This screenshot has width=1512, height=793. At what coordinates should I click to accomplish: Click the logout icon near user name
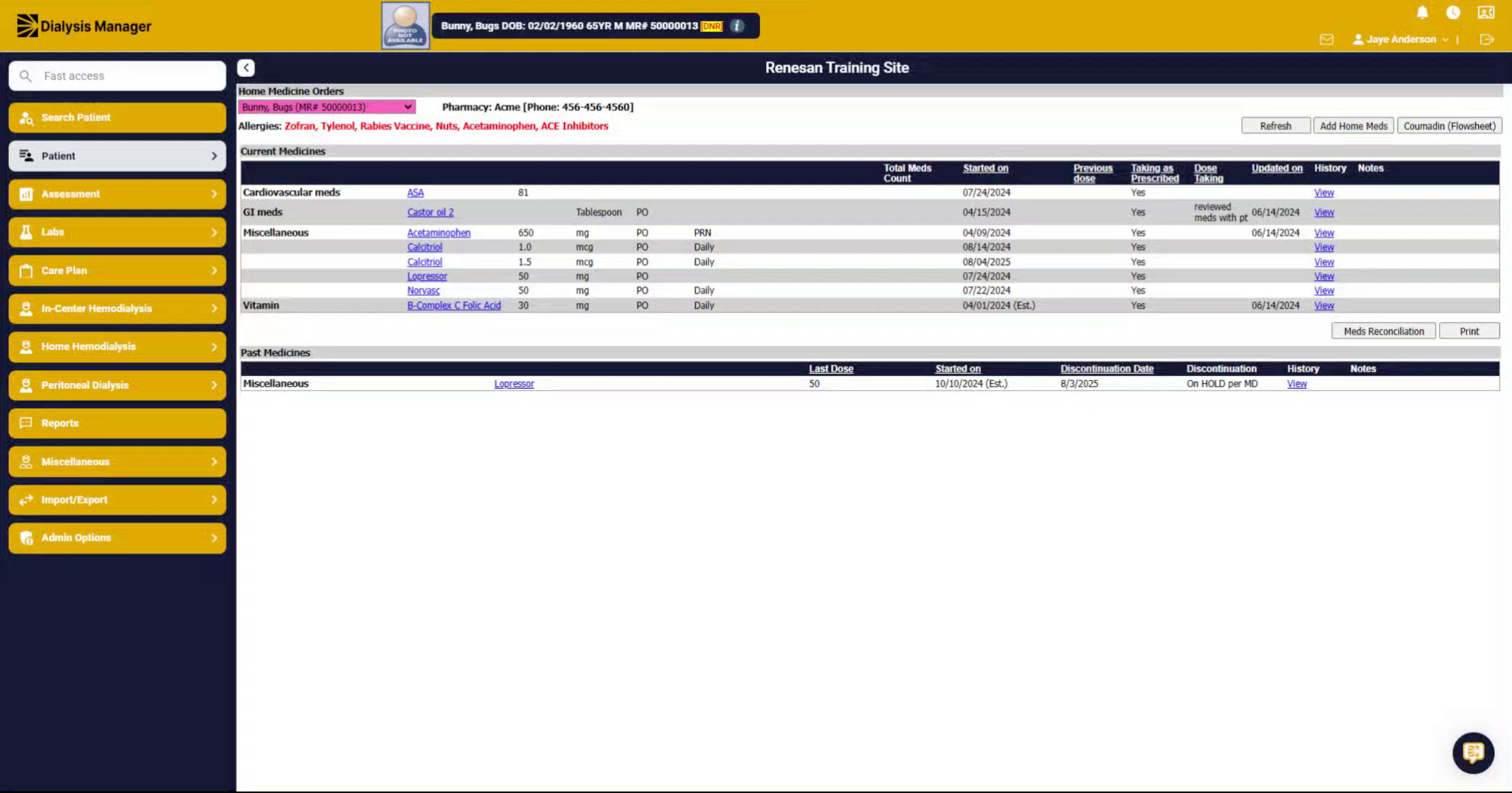tap(1487, 40)
